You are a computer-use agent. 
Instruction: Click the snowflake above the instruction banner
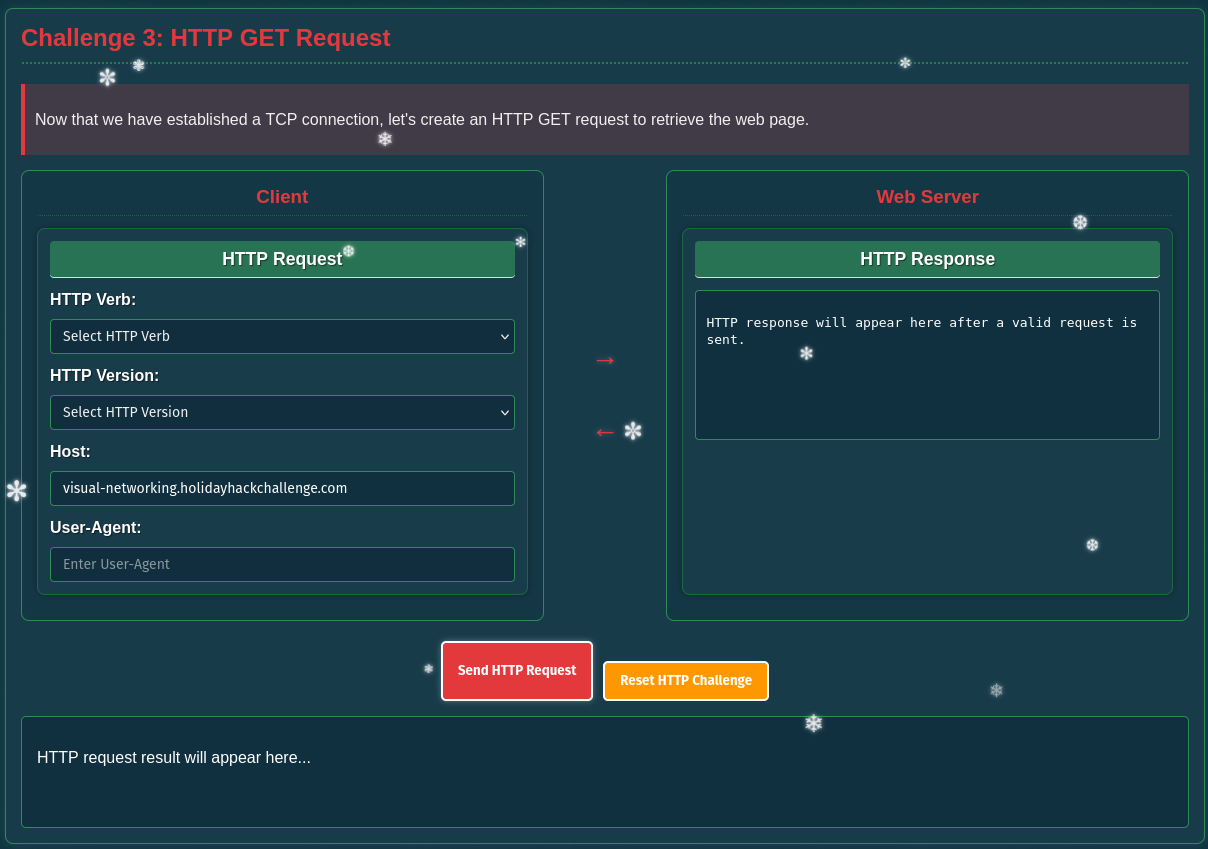pos(107,76)
